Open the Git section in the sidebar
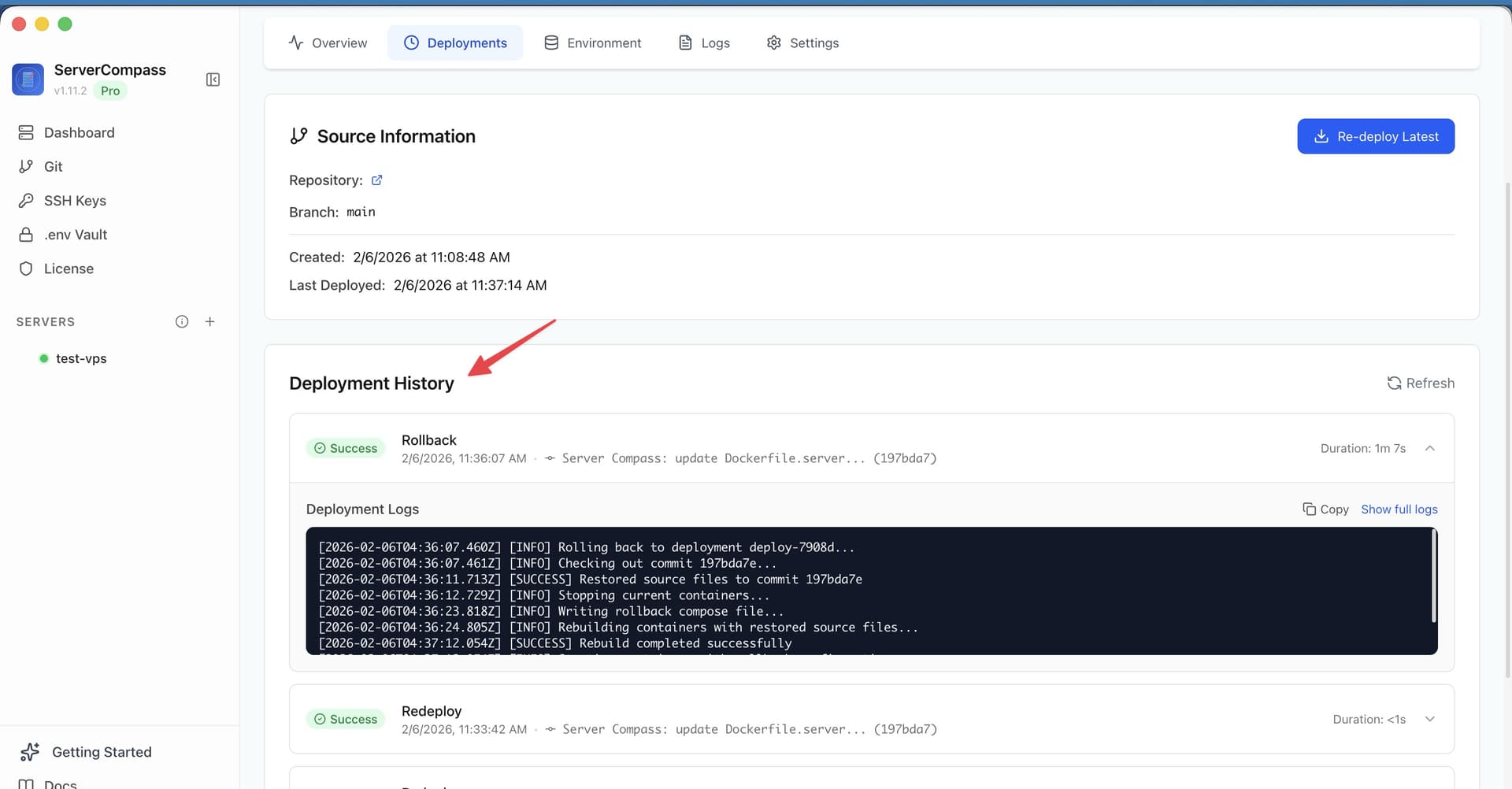 [x=54, y=166]
